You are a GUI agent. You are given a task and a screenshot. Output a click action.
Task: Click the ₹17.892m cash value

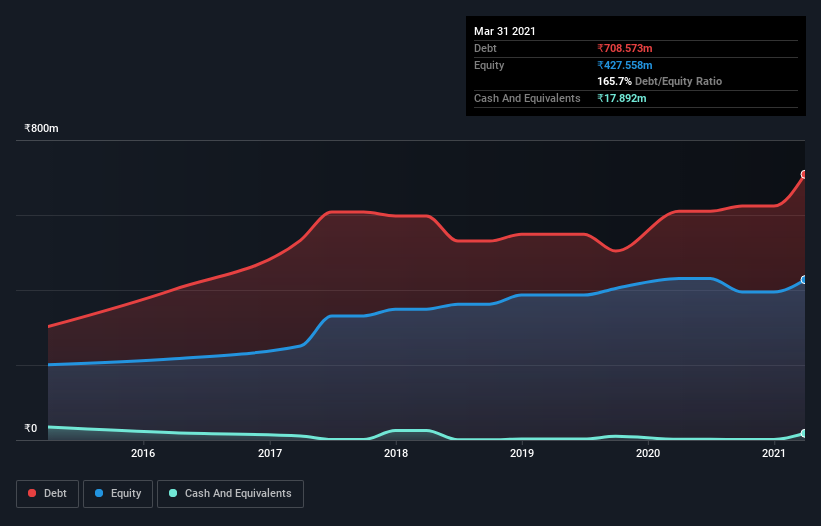click(x=622, y=98)
